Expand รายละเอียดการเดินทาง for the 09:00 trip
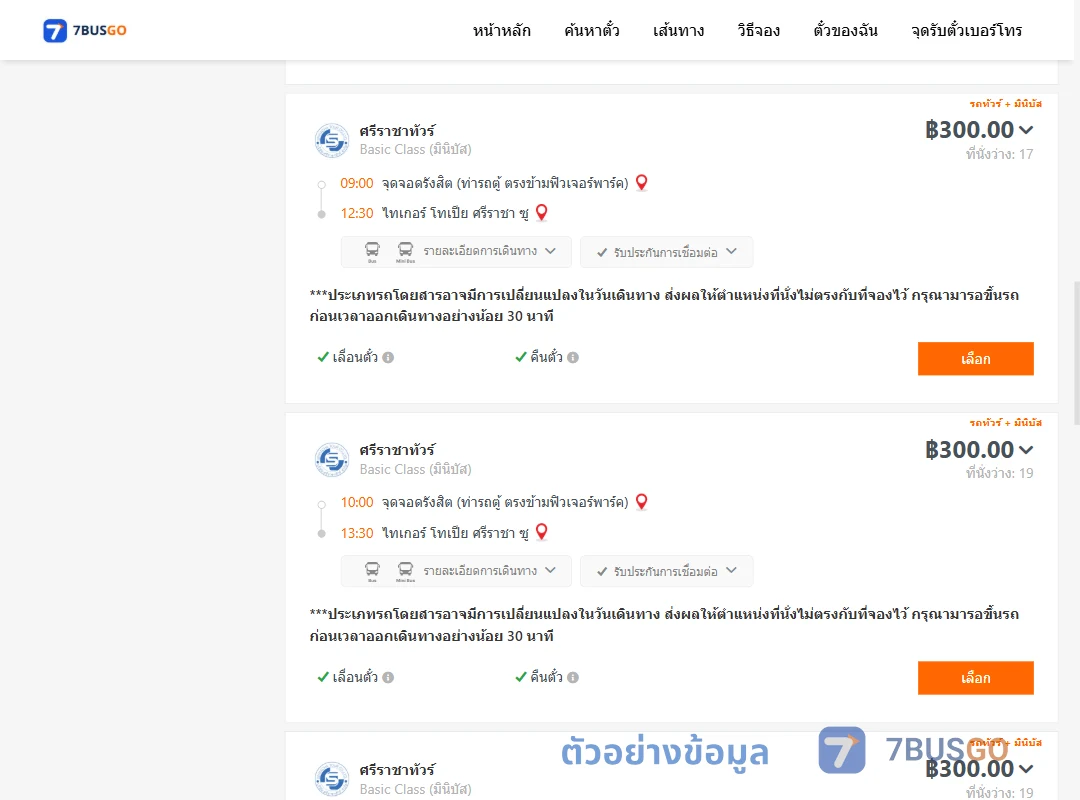 click(456, 252)
